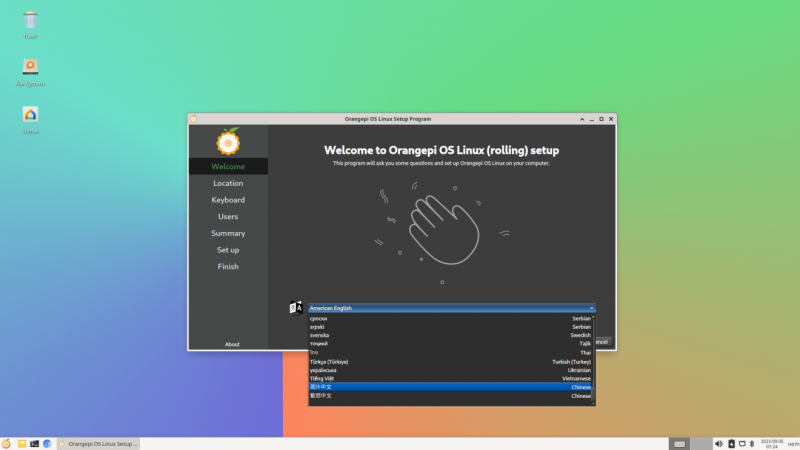Click the display icon in system tray

[742, 444]
